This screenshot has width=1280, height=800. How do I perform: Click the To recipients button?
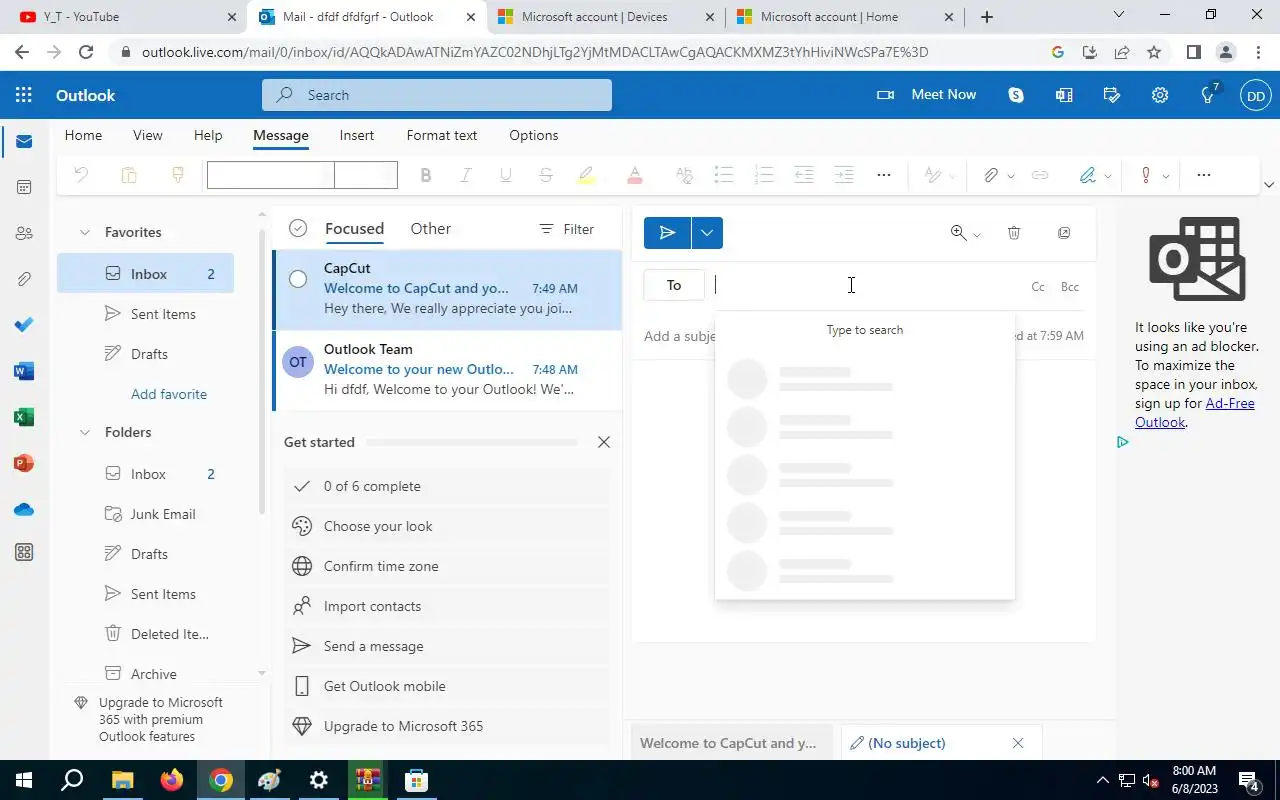(674, 286)
